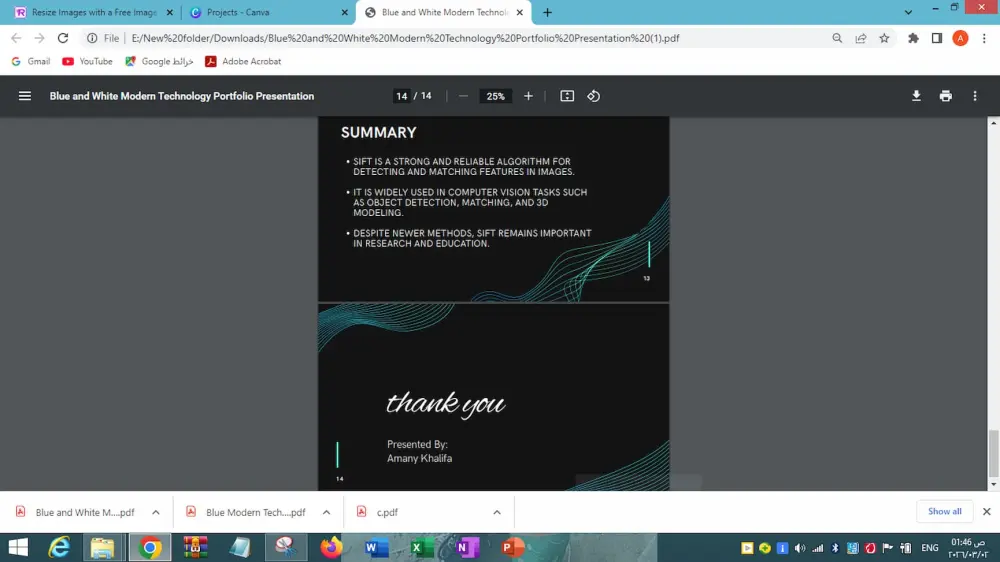
Task: Click Show all downloads button
Action: point(945,512)
